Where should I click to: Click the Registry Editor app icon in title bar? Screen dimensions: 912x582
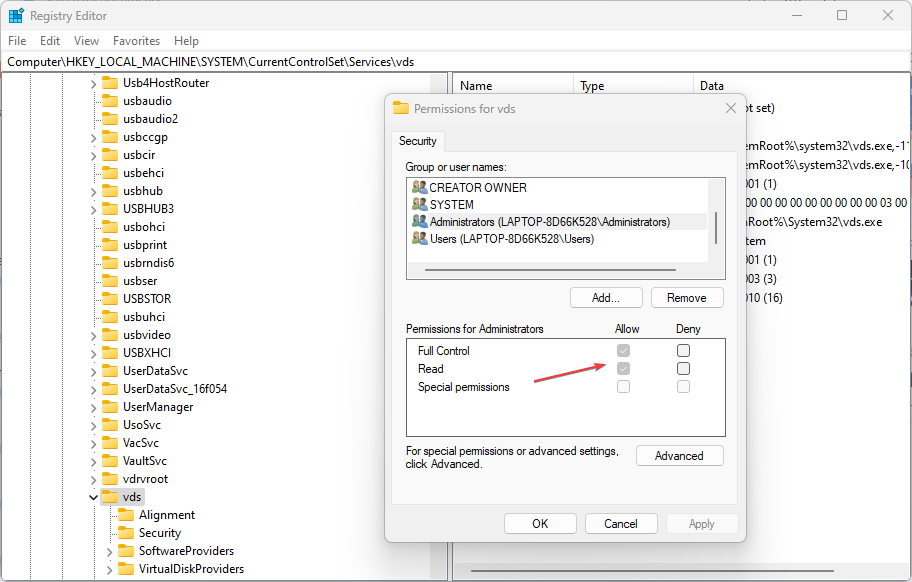16,16
